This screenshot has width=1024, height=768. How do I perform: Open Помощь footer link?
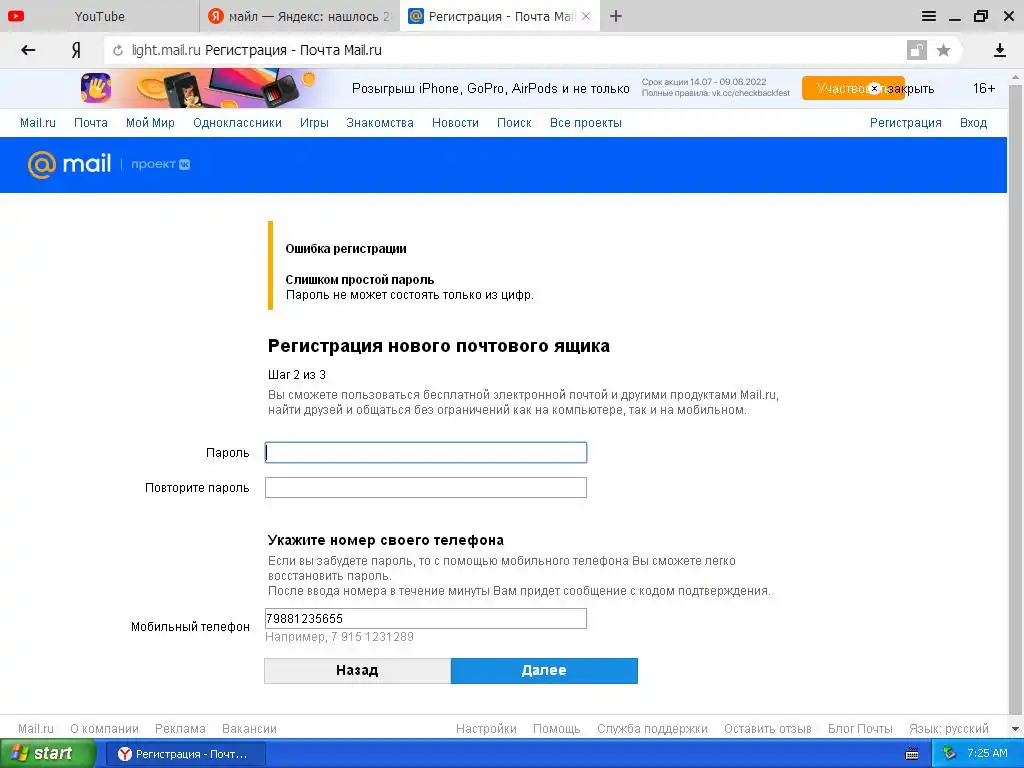556,729
